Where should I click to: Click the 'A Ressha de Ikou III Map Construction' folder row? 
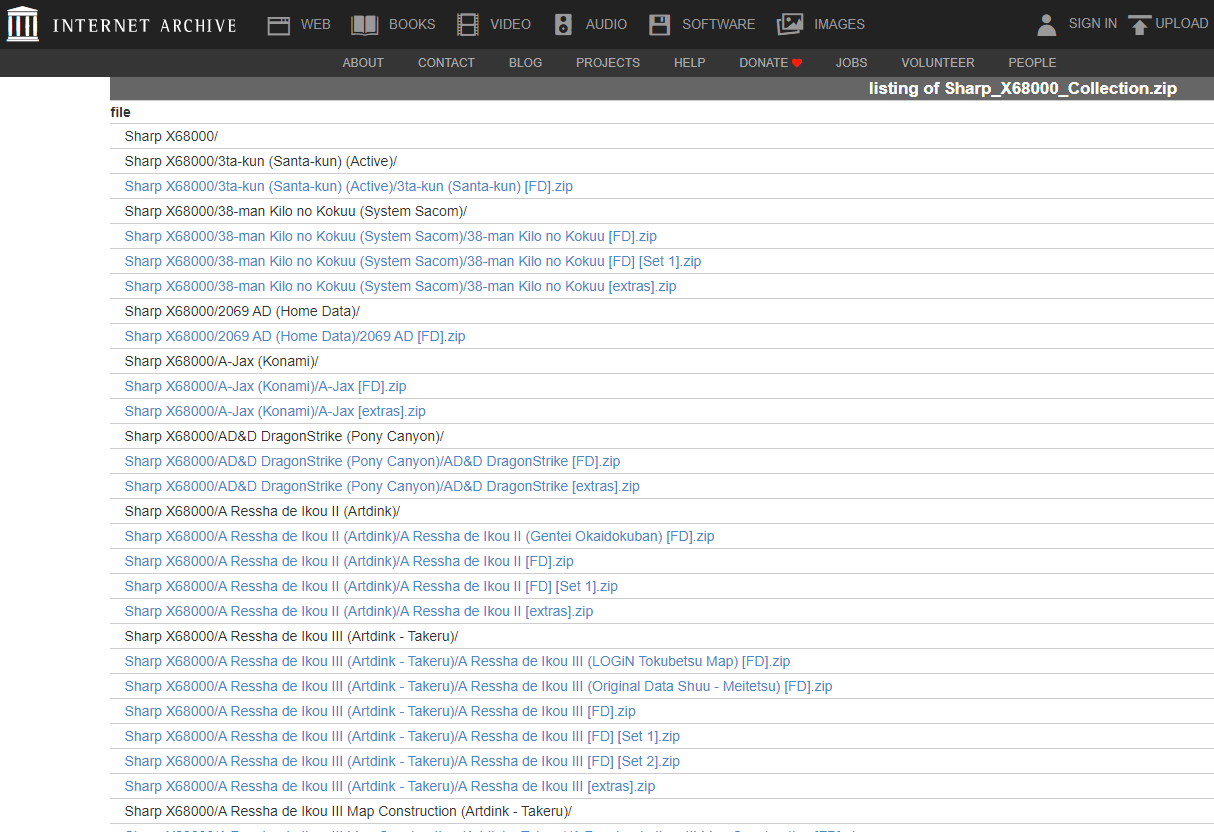click(x=662, y=811)
